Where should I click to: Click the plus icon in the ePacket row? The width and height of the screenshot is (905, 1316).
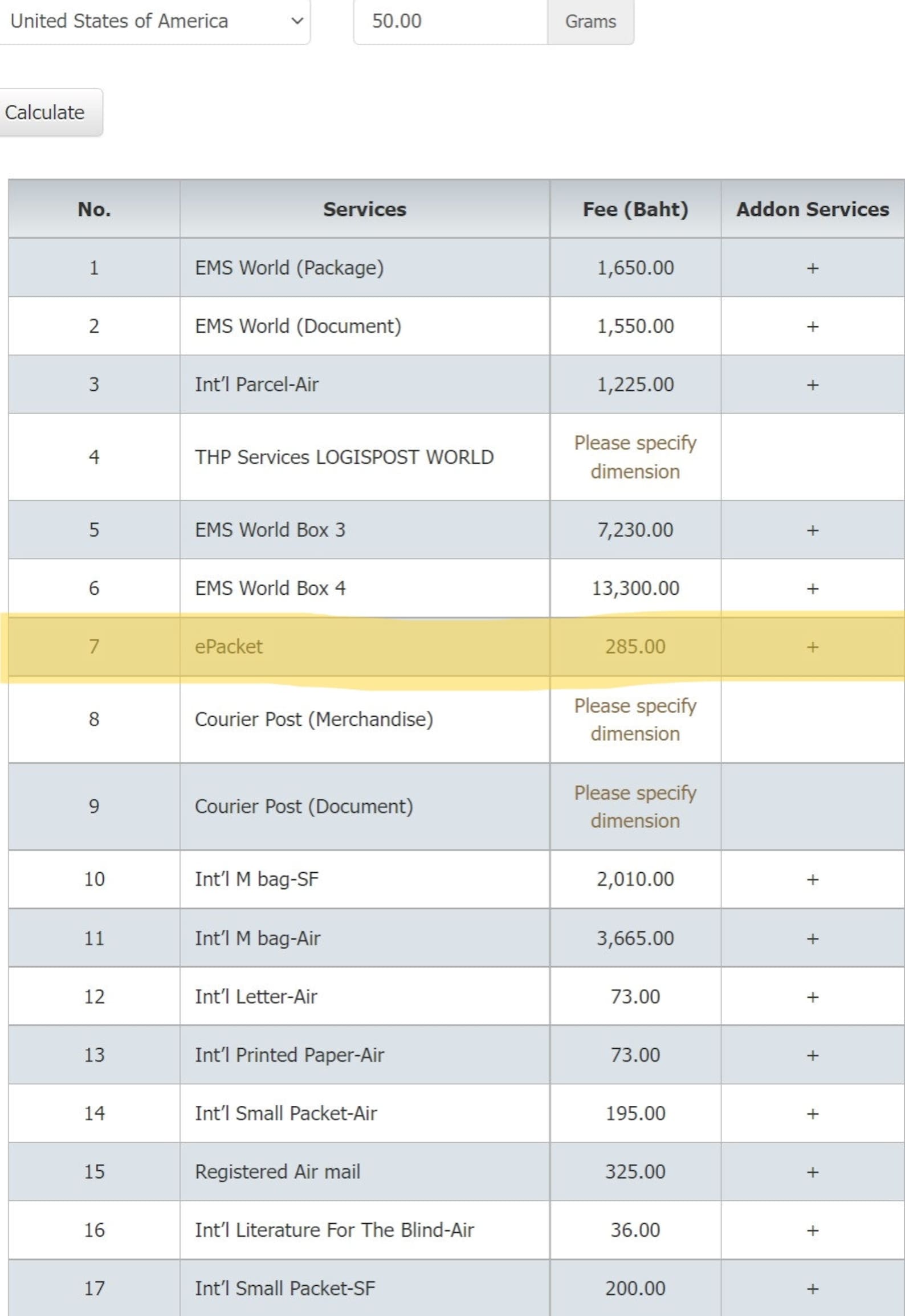(x=813, y=647)
